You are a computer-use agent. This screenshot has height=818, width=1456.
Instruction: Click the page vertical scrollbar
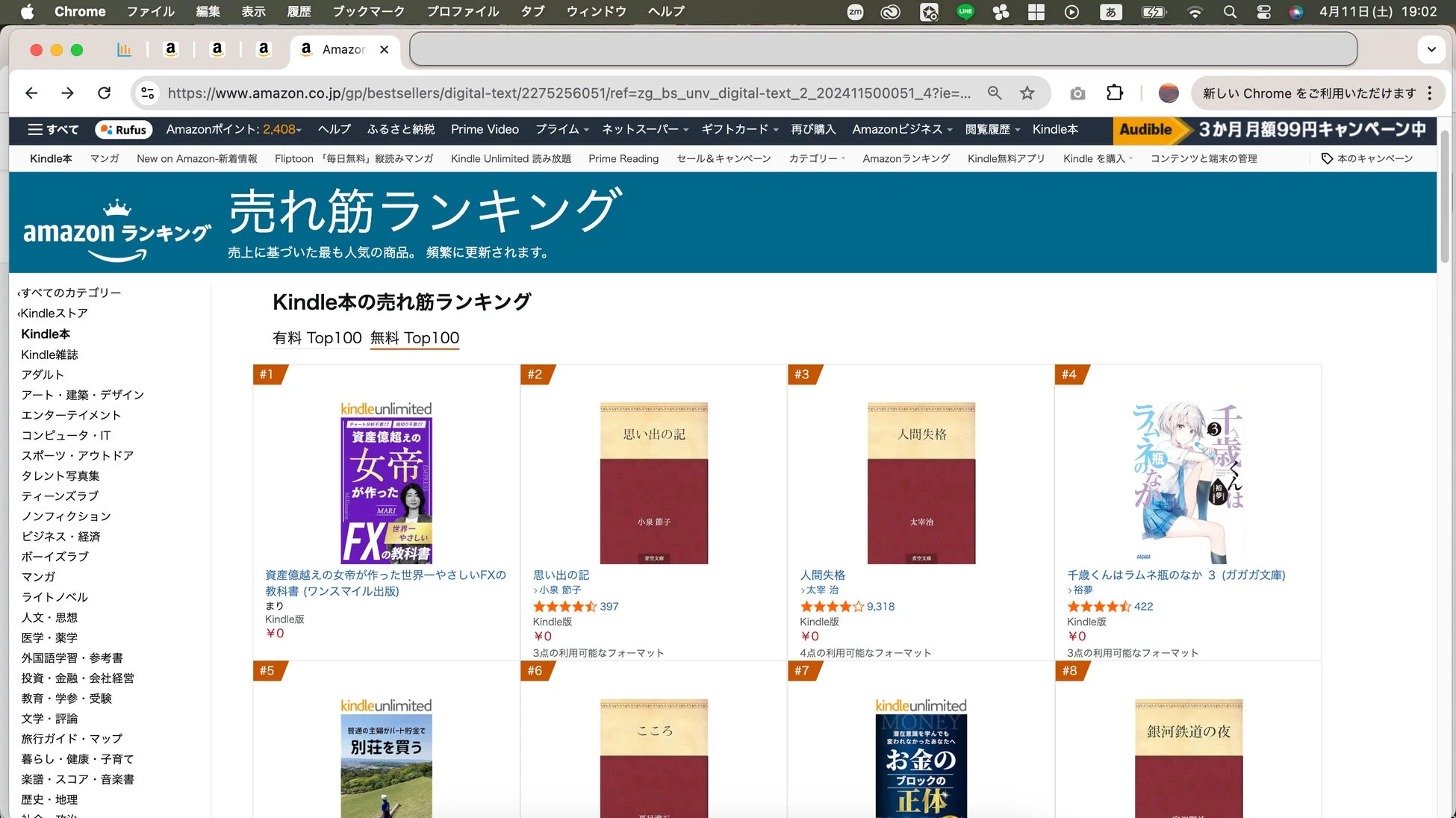[1445, 196]
